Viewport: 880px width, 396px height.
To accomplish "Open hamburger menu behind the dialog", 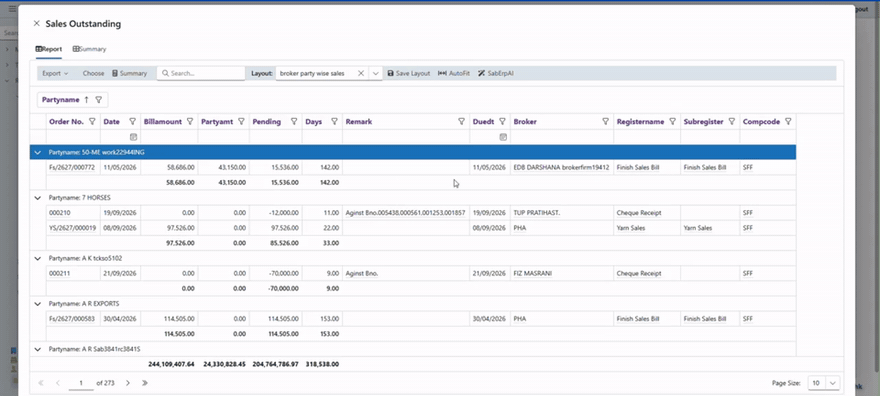I will [x=12, y=8].
